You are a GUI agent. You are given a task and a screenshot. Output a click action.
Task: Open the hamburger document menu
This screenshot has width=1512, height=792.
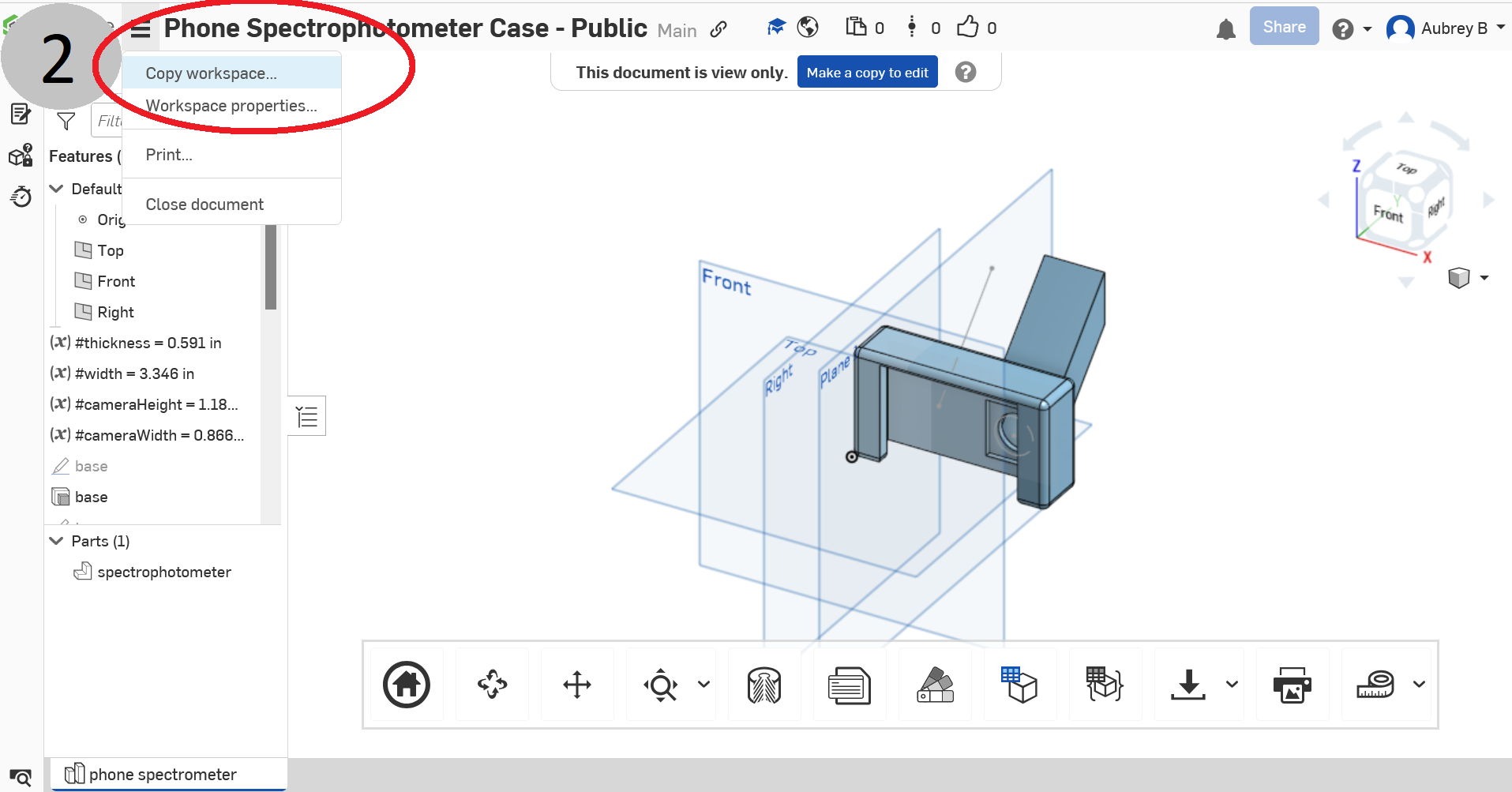[x=141, y=30]
